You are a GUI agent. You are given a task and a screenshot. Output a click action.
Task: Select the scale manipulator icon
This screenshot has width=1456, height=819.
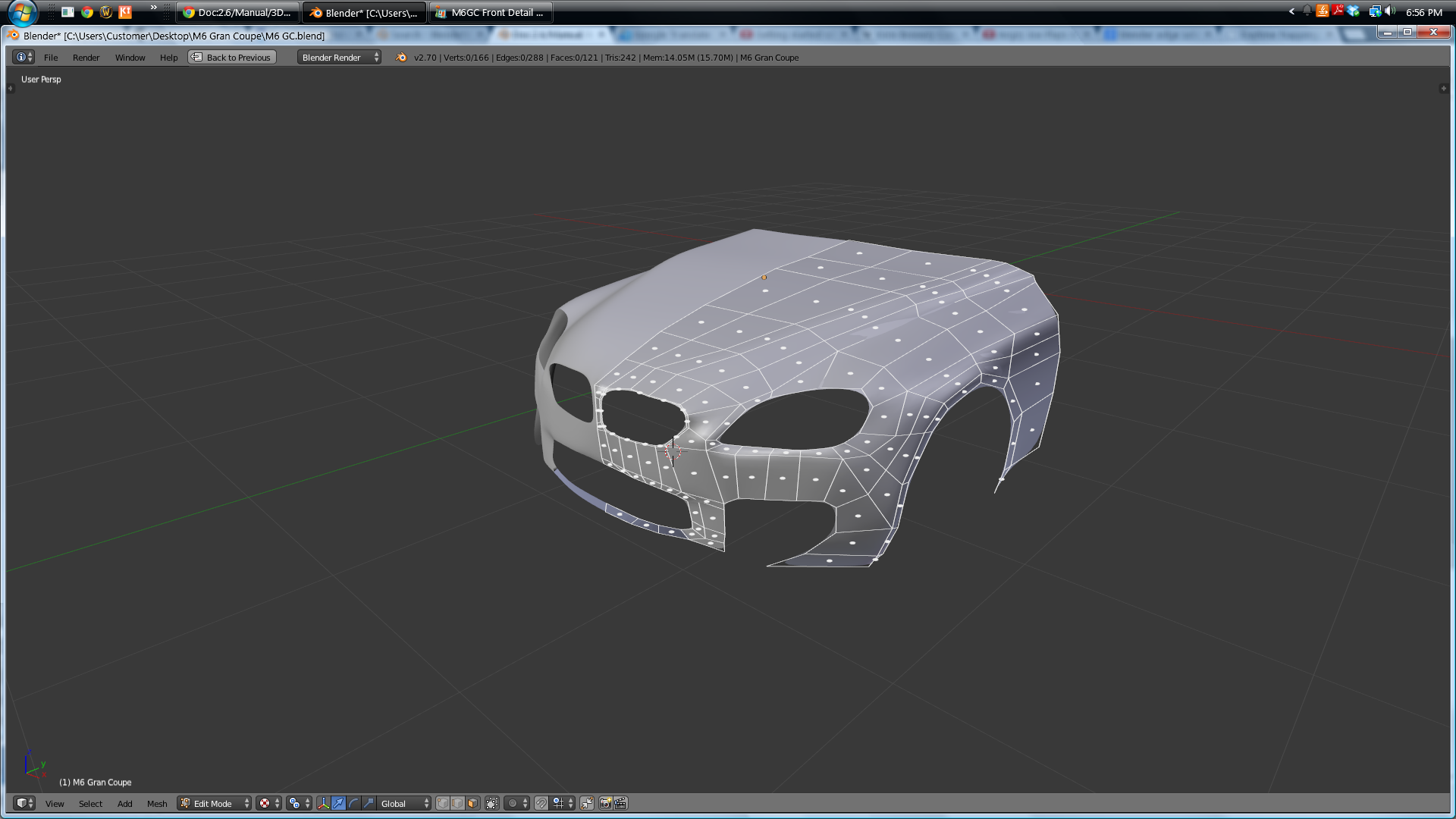click(x=369, y=804)
